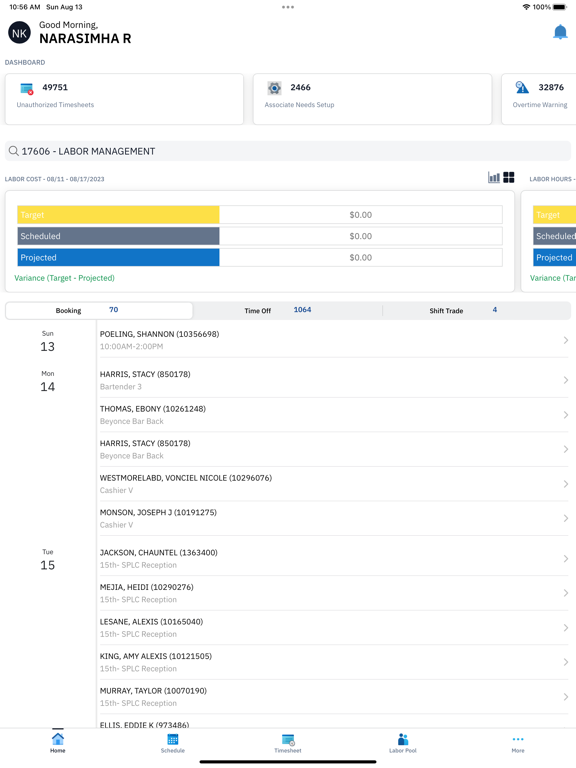The height and width of the screenshot is (768, 576).
Task: Click the yellow Target cost bar
Action: point(118,215)
